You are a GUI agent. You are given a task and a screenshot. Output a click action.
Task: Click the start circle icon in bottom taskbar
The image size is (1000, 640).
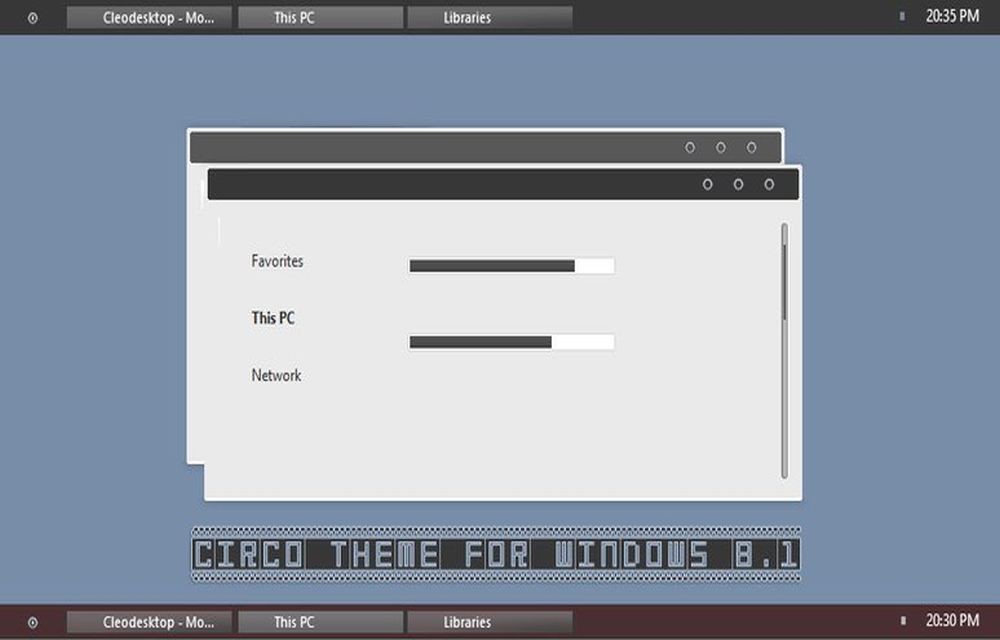[33, 623]
